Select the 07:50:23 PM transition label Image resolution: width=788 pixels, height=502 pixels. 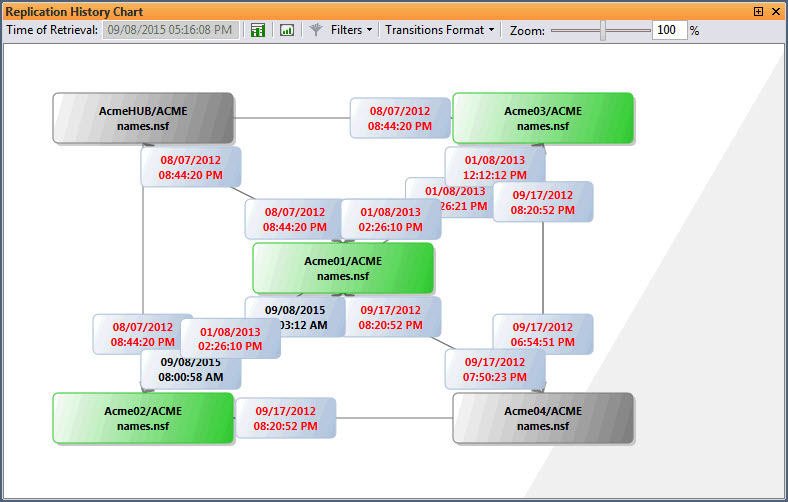point(495,369)
